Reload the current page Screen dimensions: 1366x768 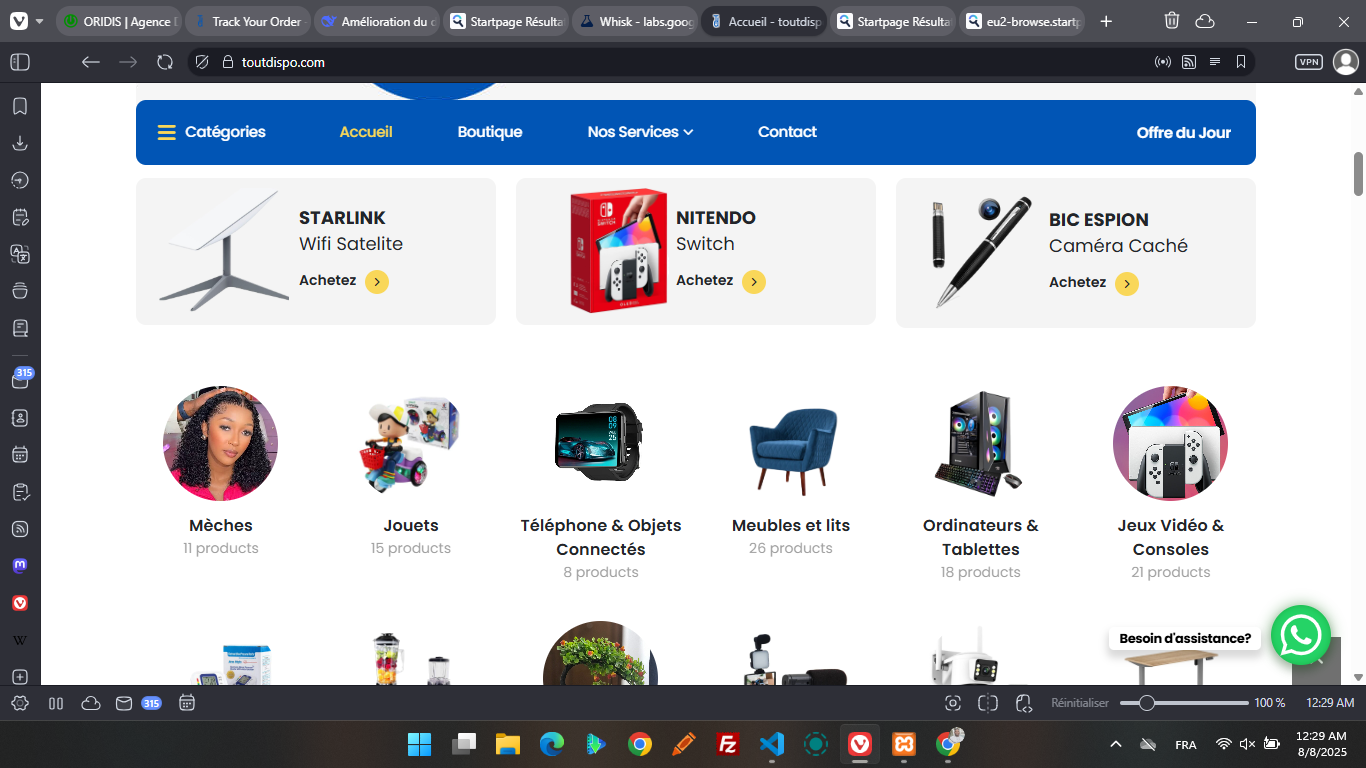click(165, 62)
